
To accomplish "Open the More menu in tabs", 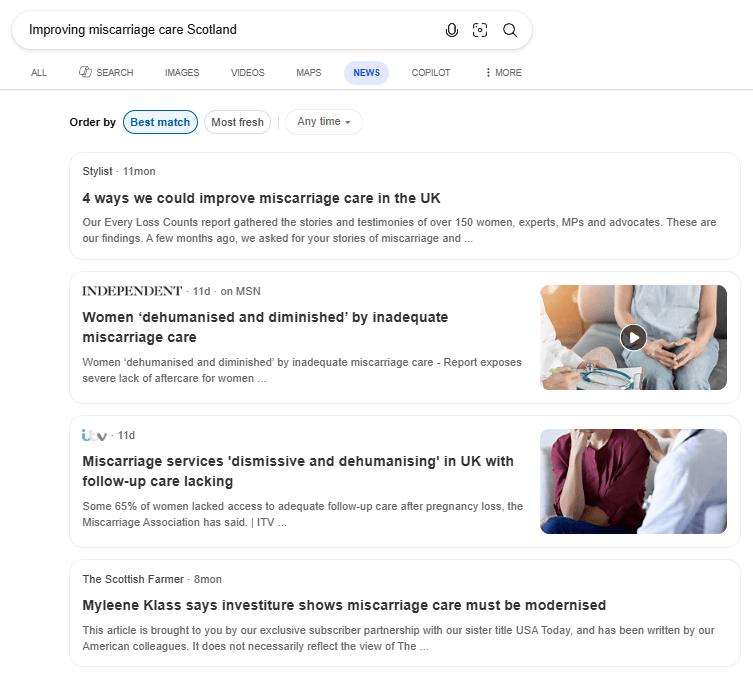I will pyautogui.click(x=502, y=73).
